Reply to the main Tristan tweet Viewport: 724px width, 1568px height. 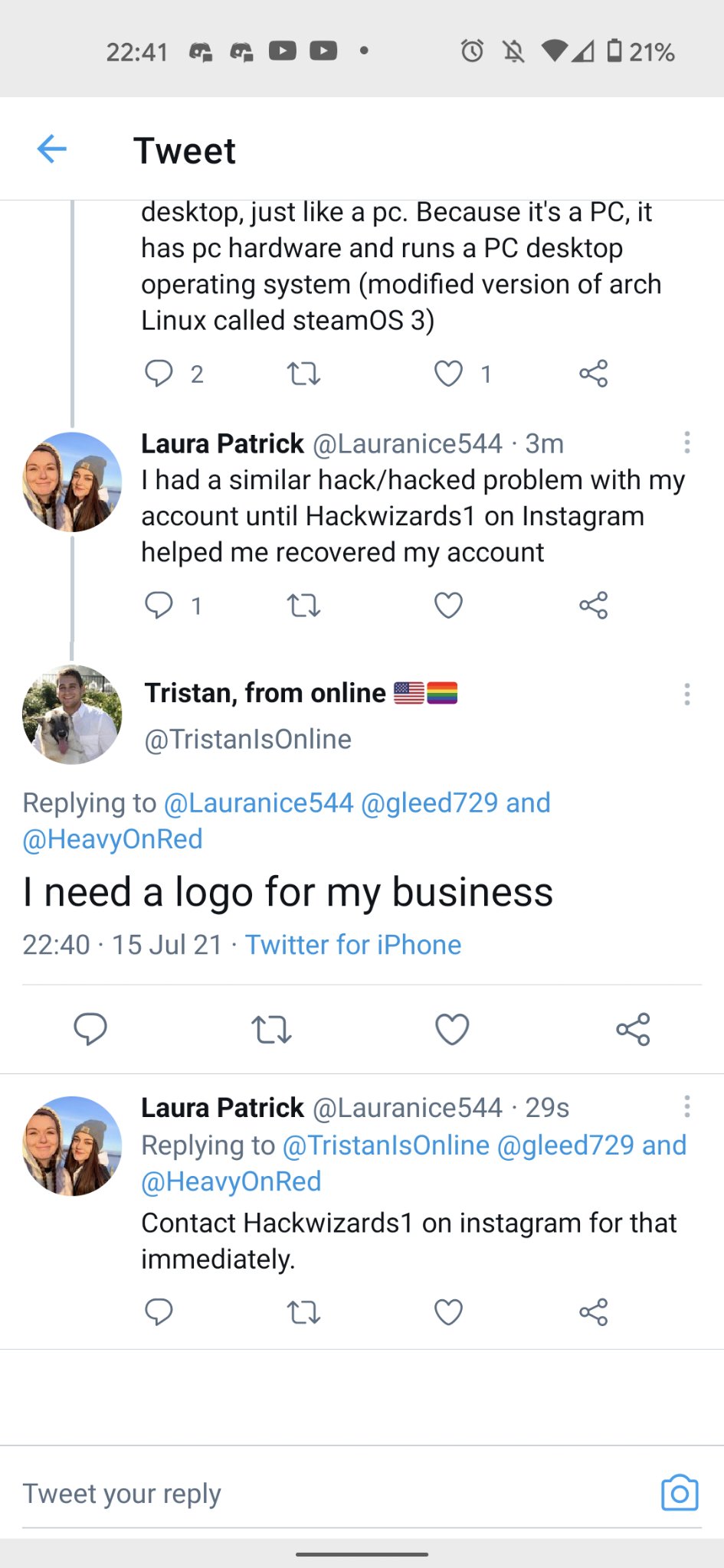pyautogui.click(x=90, y=1029)
